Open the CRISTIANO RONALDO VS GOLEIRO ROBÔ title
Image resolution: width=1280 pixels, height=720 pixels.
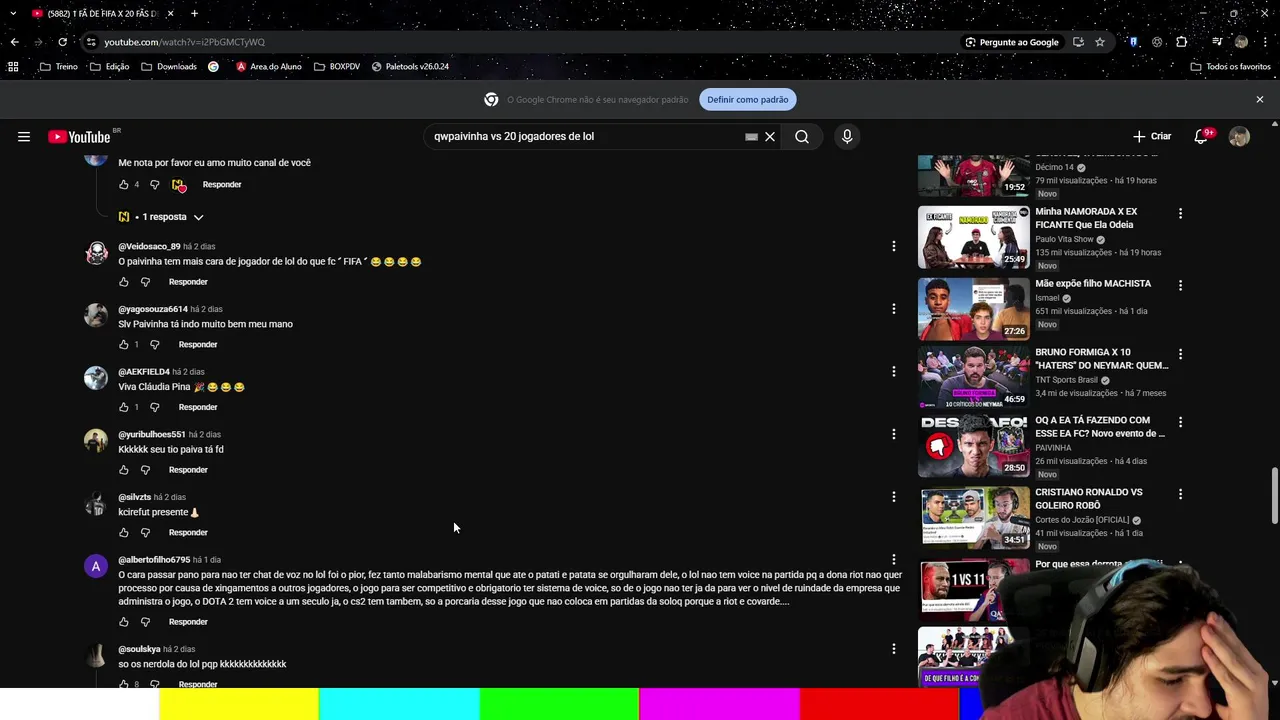pyautogui.click(x=1089, y=499)
